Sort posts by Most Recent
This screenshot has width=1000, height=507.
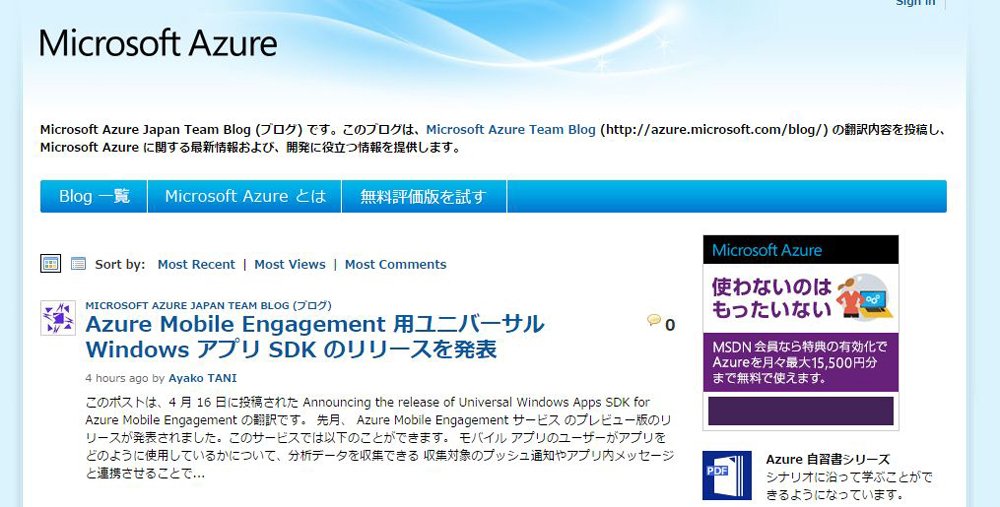[196, 264]
